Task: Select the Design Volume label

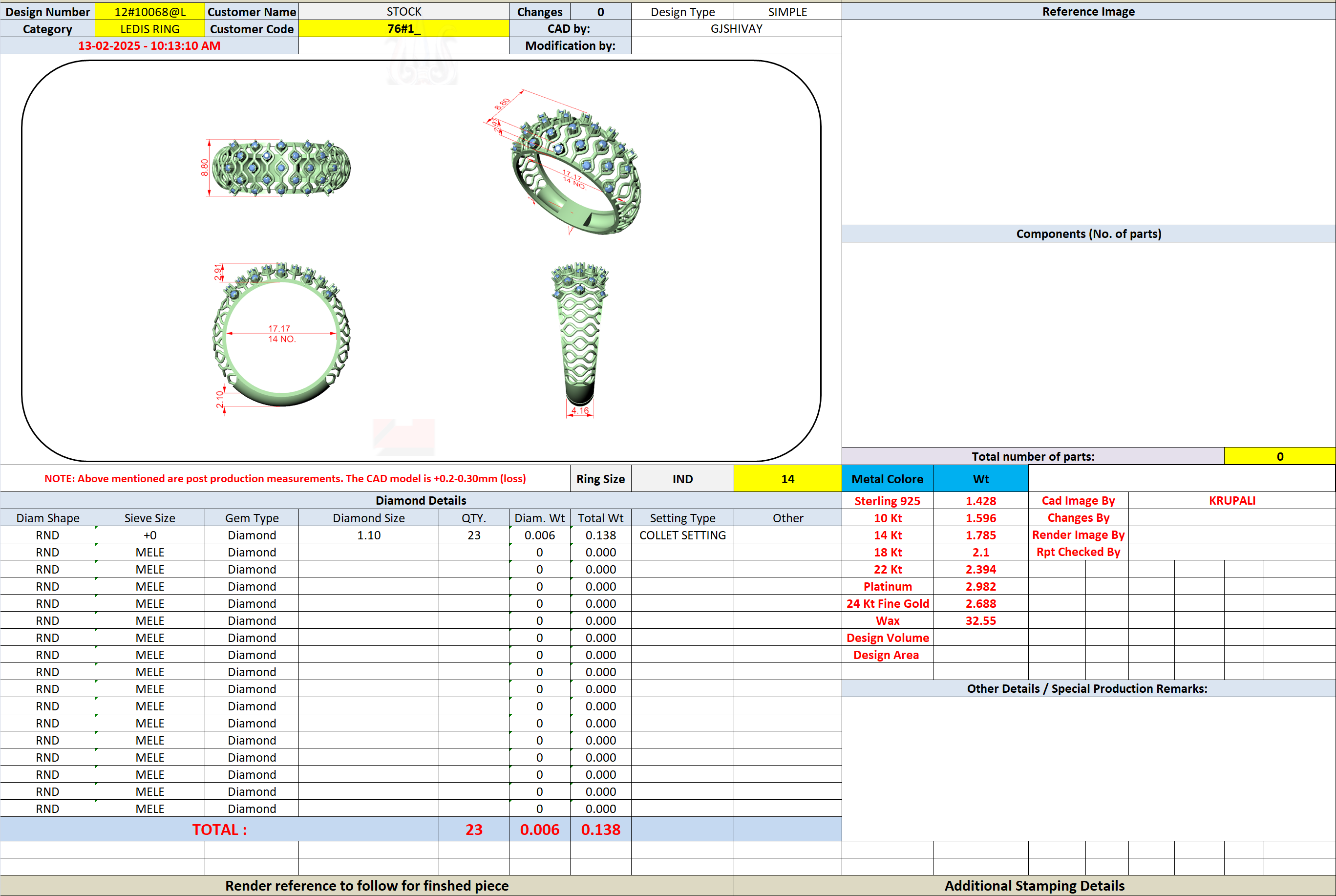Action: coord(888,638)
